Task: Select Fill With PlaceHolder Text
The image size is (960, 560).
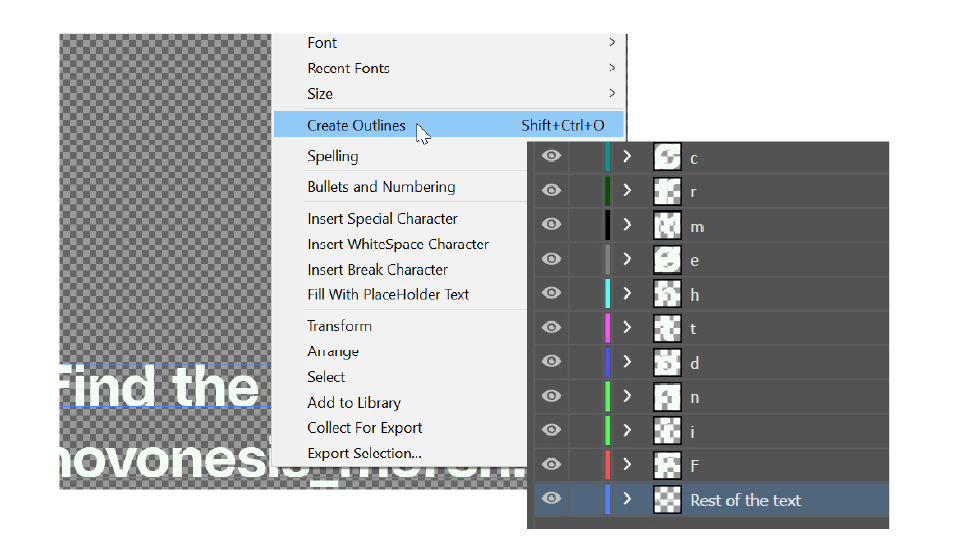Action: click(388, 294)
